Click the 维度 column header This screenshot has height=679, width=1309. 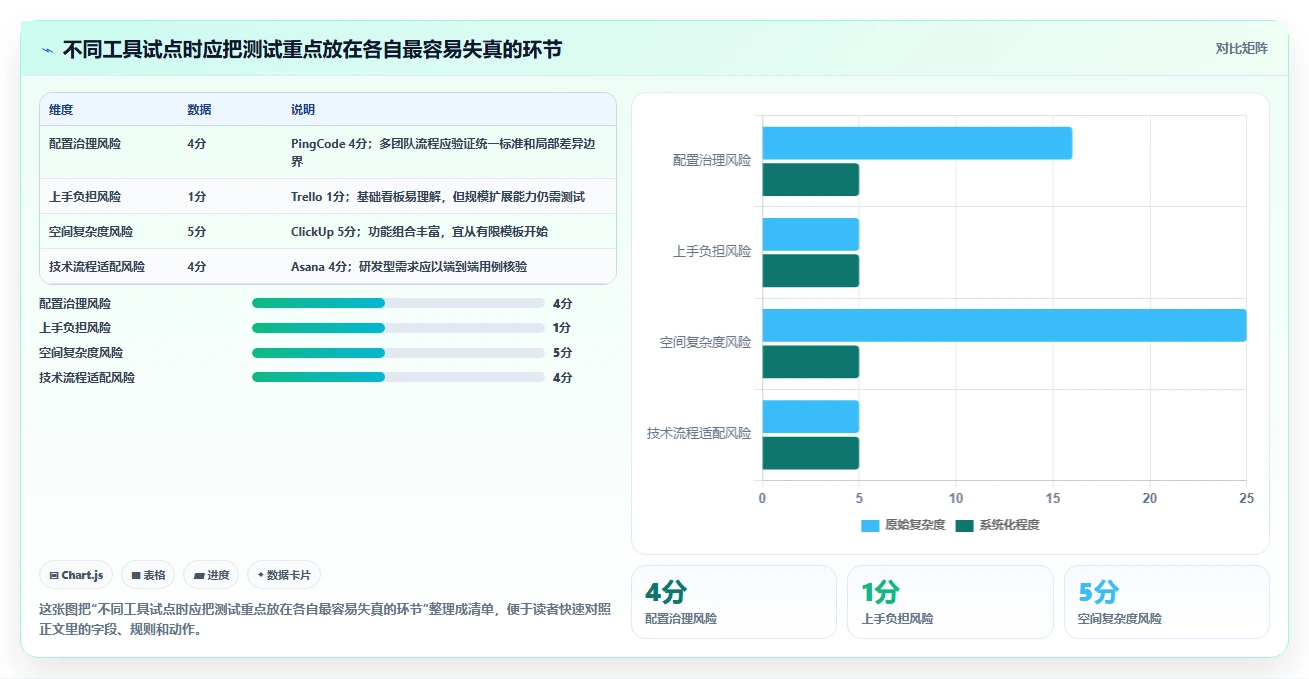point(61,109)
